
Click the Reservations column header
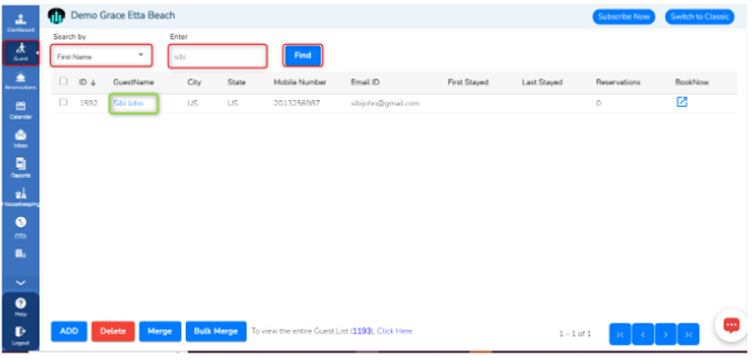pos(618,82)
